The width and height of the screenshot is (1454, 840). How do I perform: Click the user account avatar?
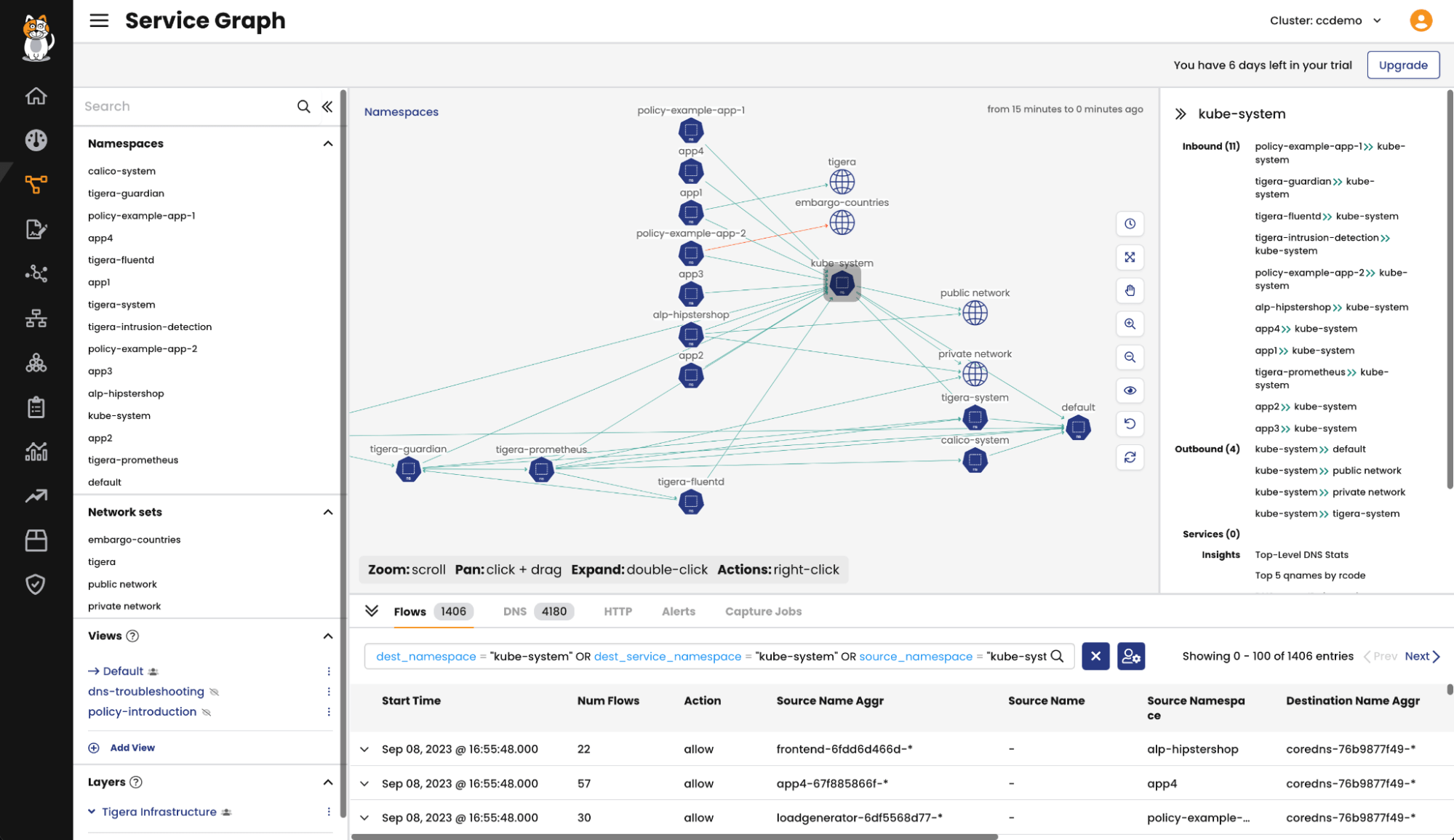tap(1421, 20)
